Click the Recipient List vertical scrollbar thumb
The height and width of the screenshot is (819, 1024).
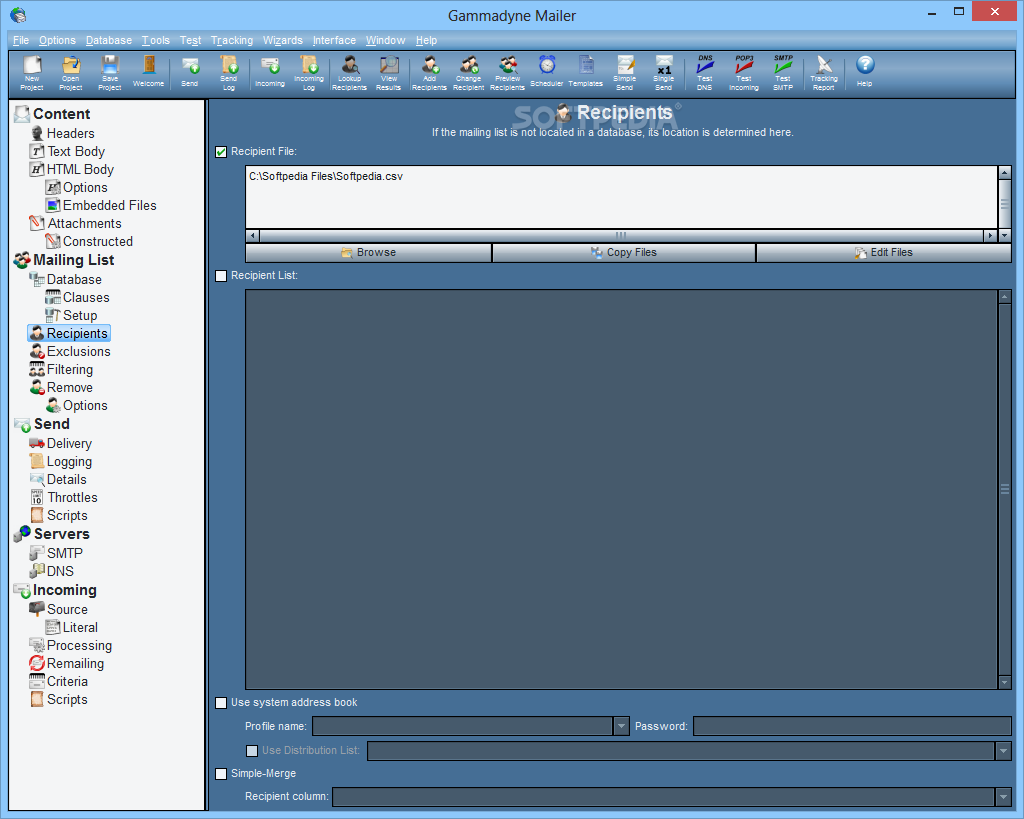coord(1004,489)
